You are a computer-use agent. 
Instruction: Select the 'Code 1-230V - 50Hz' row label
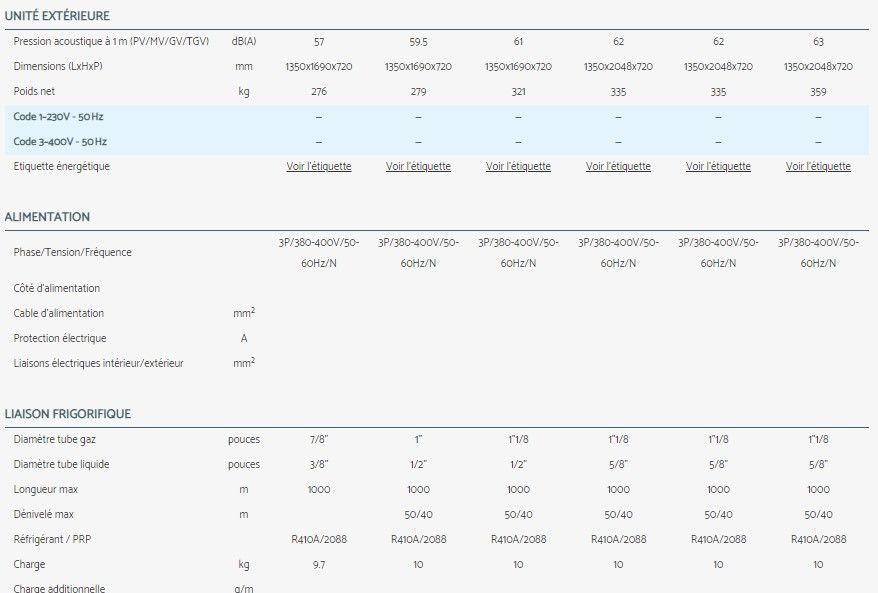[x=59, y=117]
